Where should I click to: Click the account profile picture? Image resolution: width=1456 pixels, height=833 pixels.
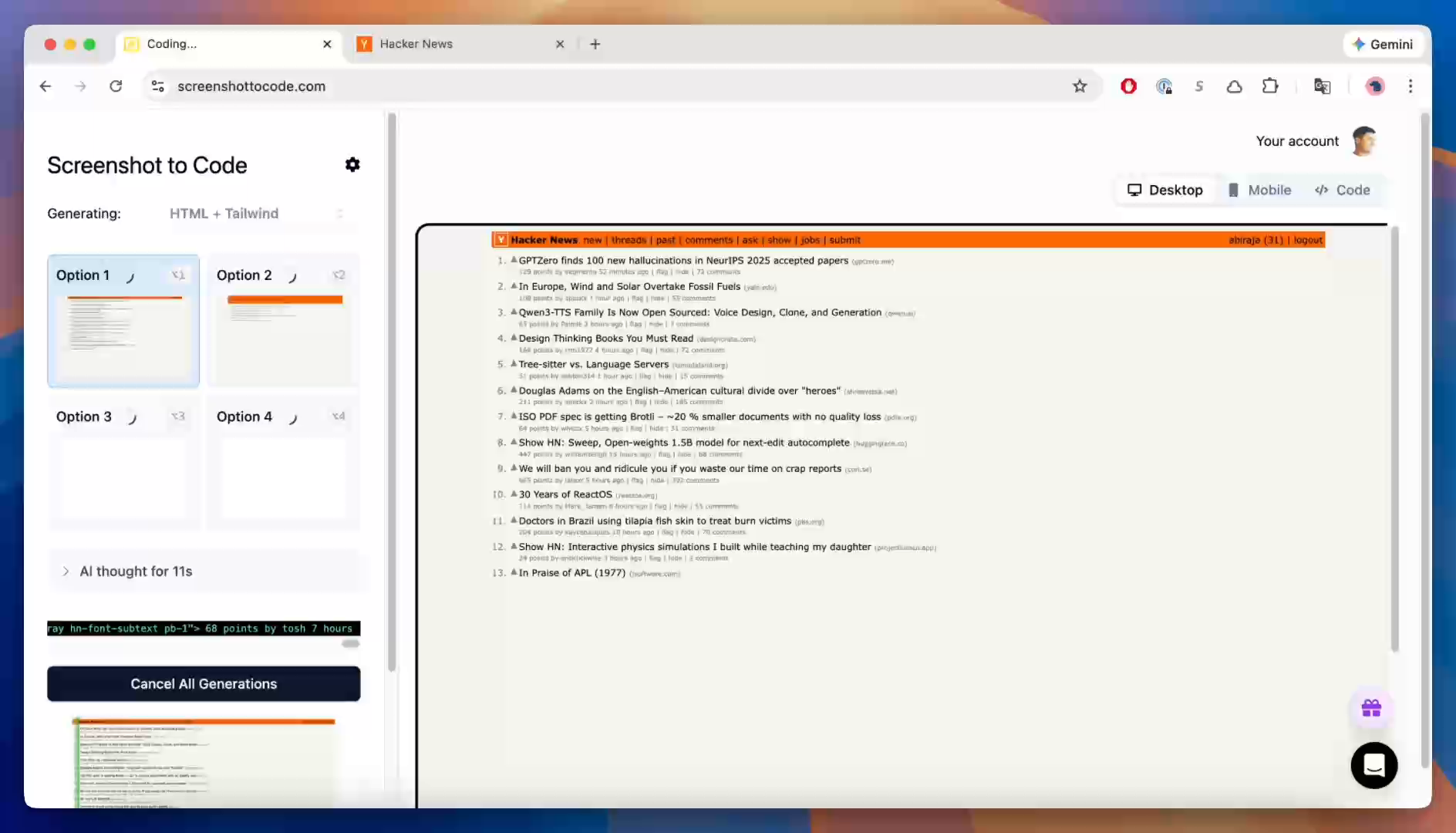1365,141
